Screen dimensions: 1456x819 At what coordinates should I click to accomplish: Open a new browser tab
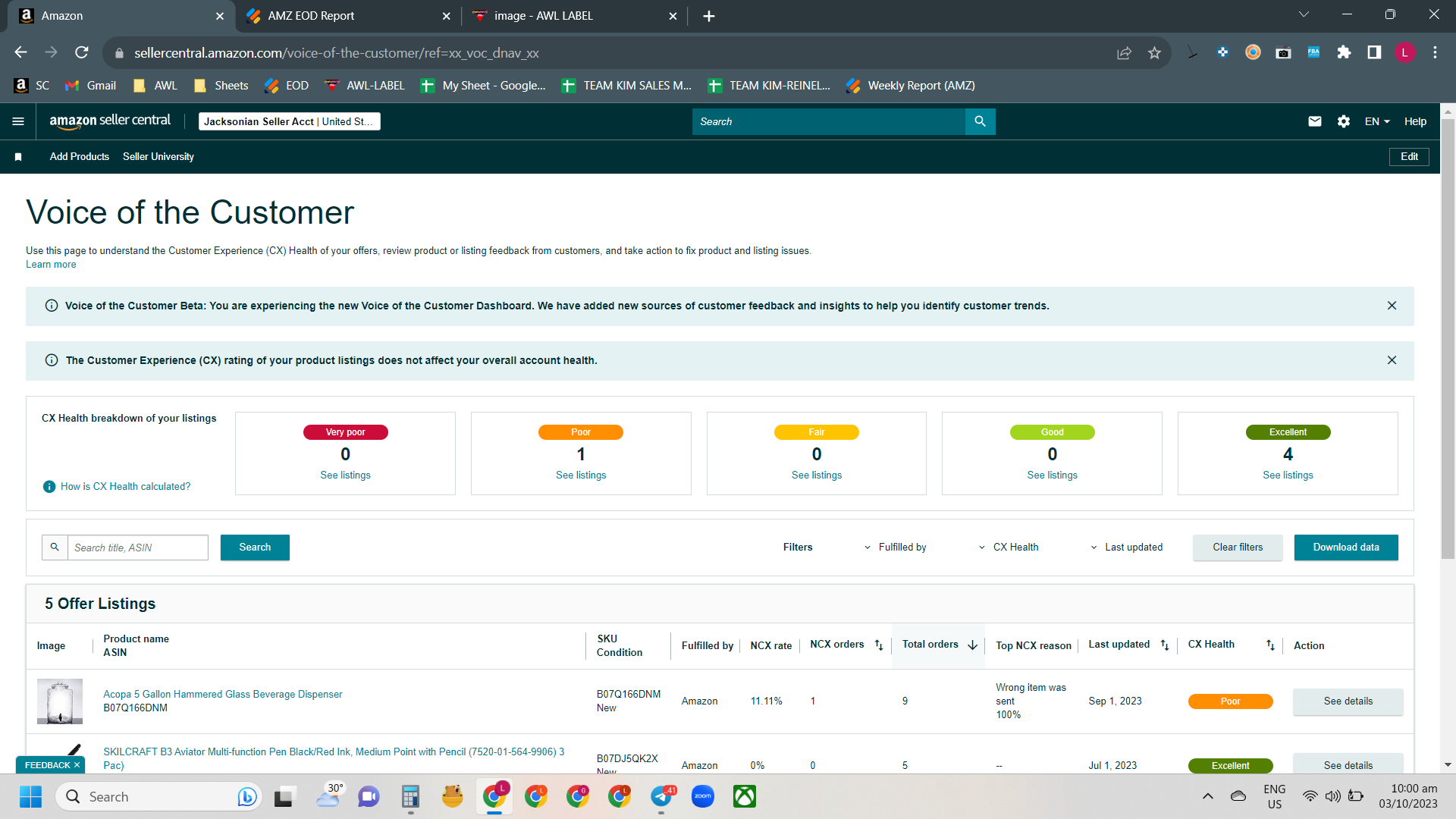point(709,16)
